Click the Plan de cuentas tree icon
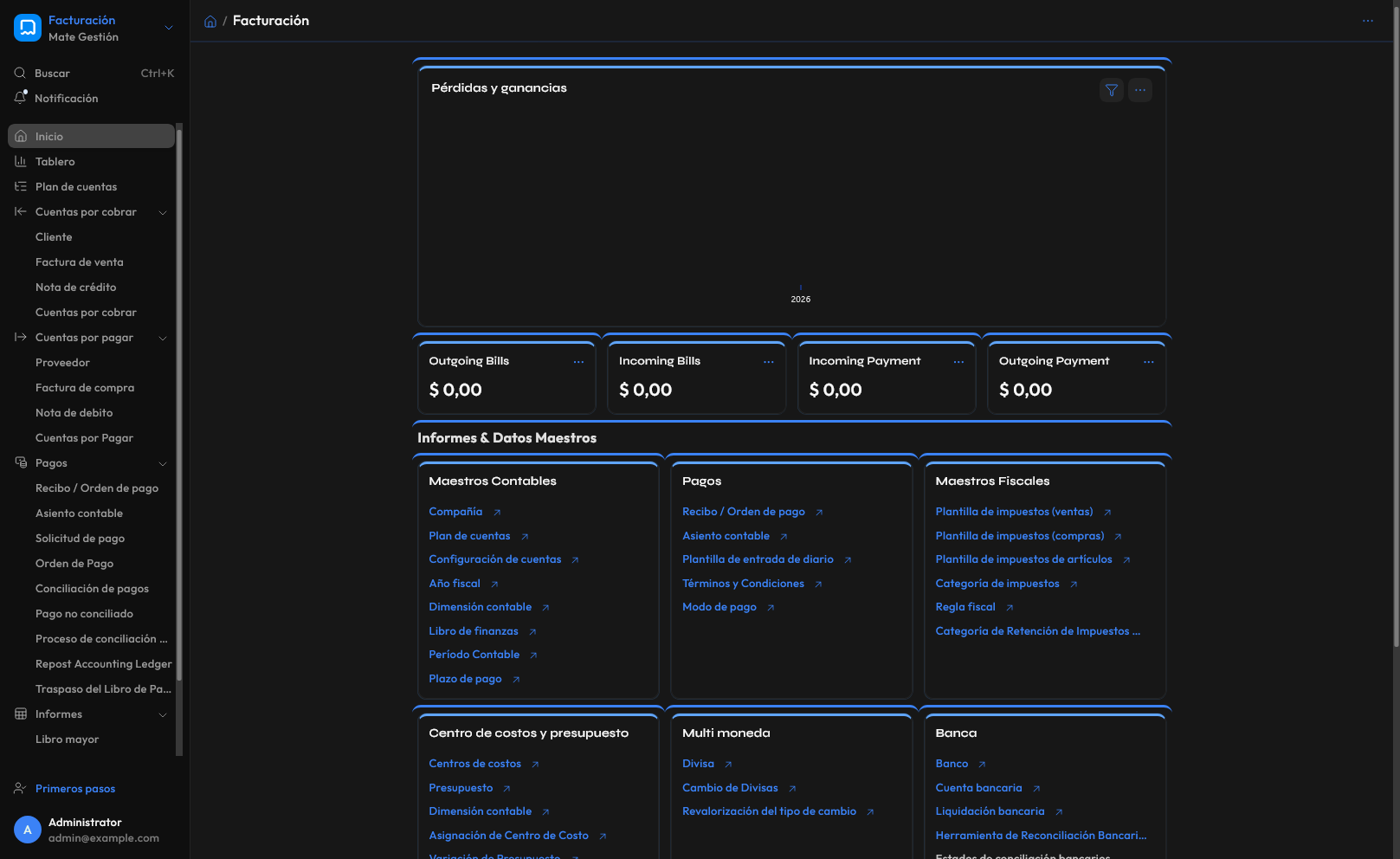 (21, 187)
